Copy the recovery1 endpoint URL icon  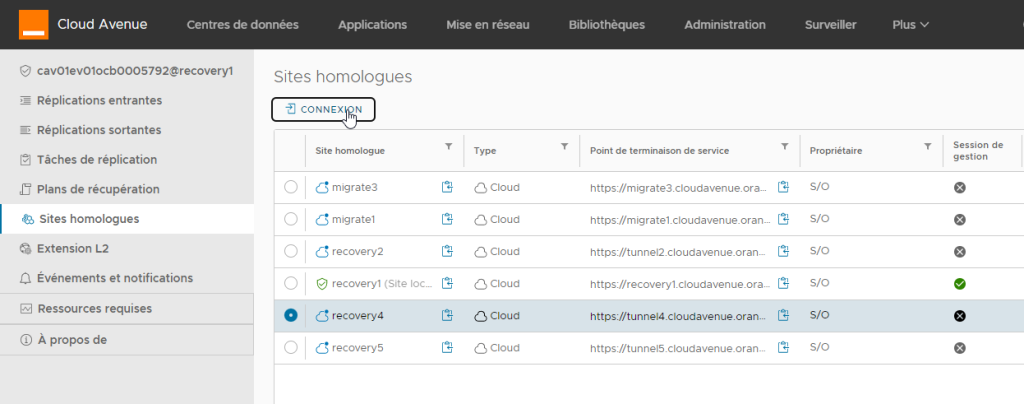tap(784, 283)
